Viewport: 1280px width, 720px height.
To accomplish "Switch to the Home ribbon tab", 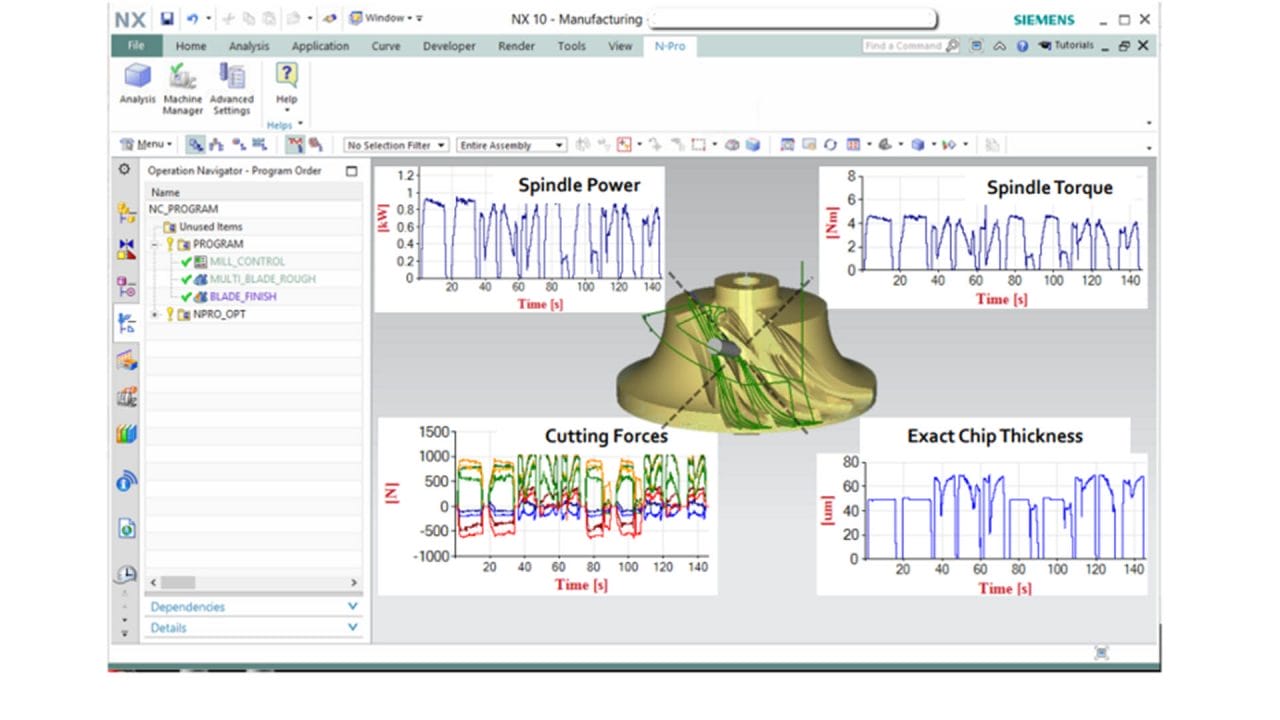I will click(190, 46).
